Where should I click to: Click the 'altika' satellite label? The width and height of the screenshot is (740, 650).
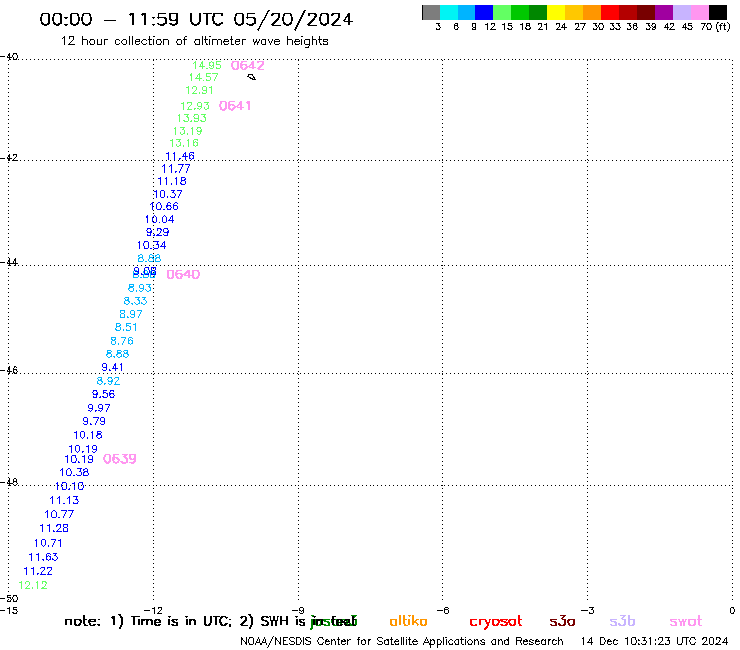(x=408, y=621)
